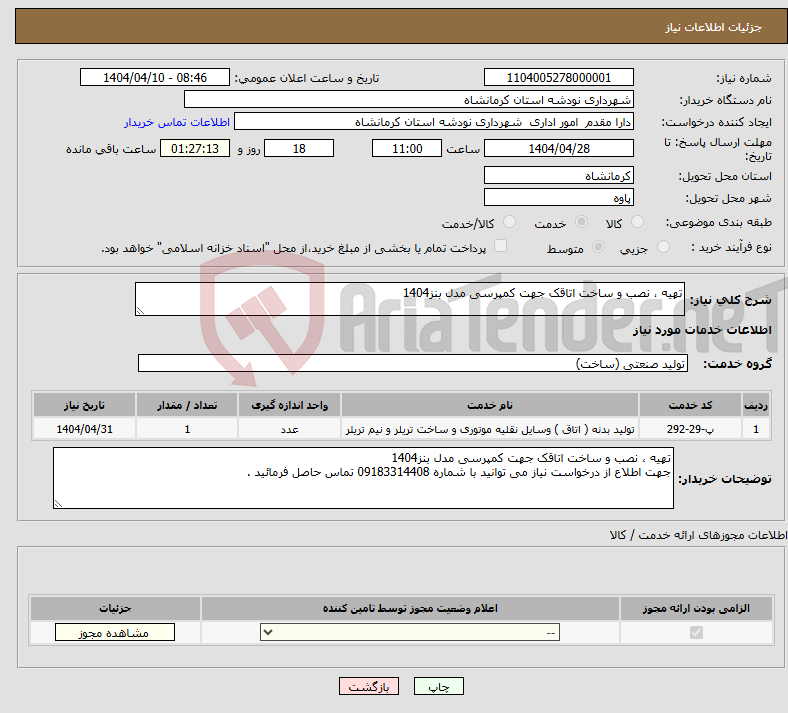Click the delivery city field پاوه
788x713 pixels.
click(x=558, y=197)
